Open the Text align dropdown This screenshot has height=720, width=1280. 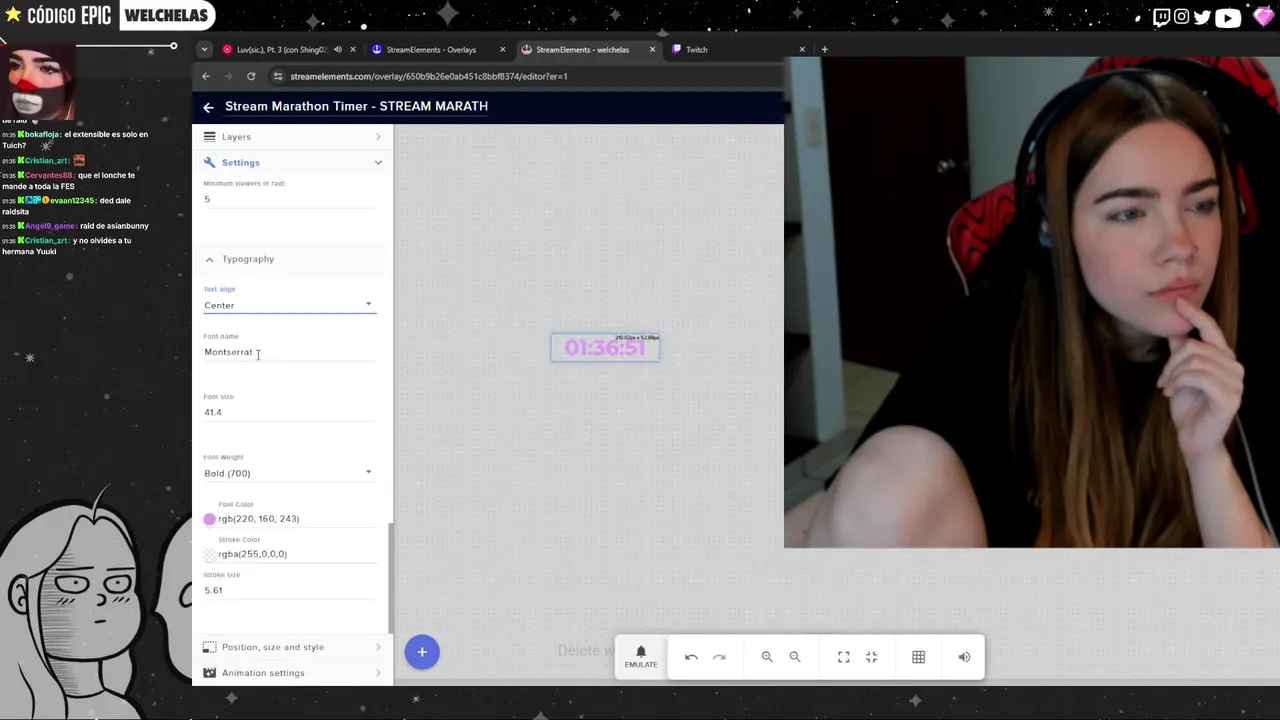pyautogui.click(x=289, y=305)
